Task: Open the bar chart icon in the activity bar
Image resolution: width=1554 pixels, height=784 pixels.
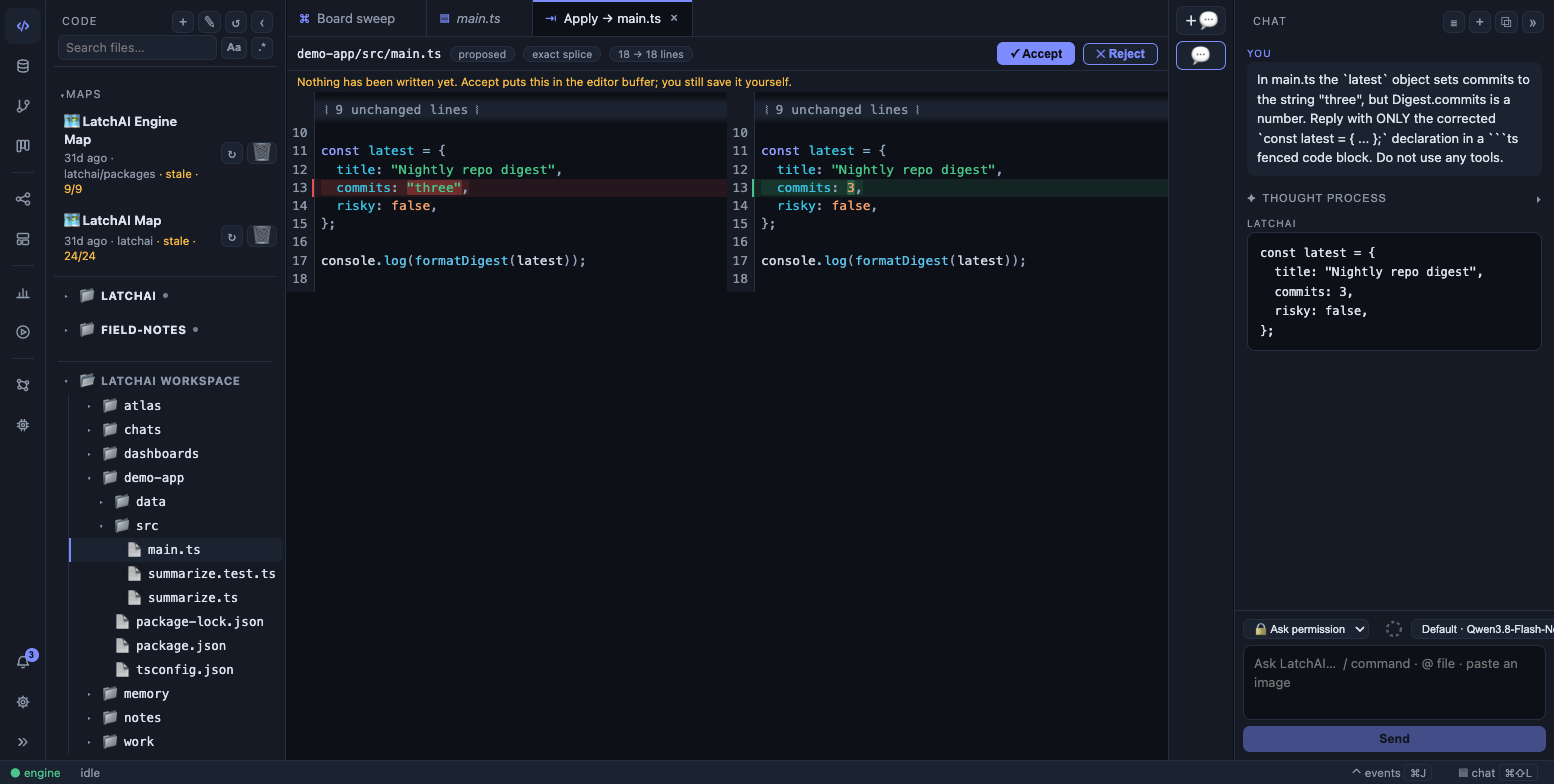Action: click(x=23, y=293)
